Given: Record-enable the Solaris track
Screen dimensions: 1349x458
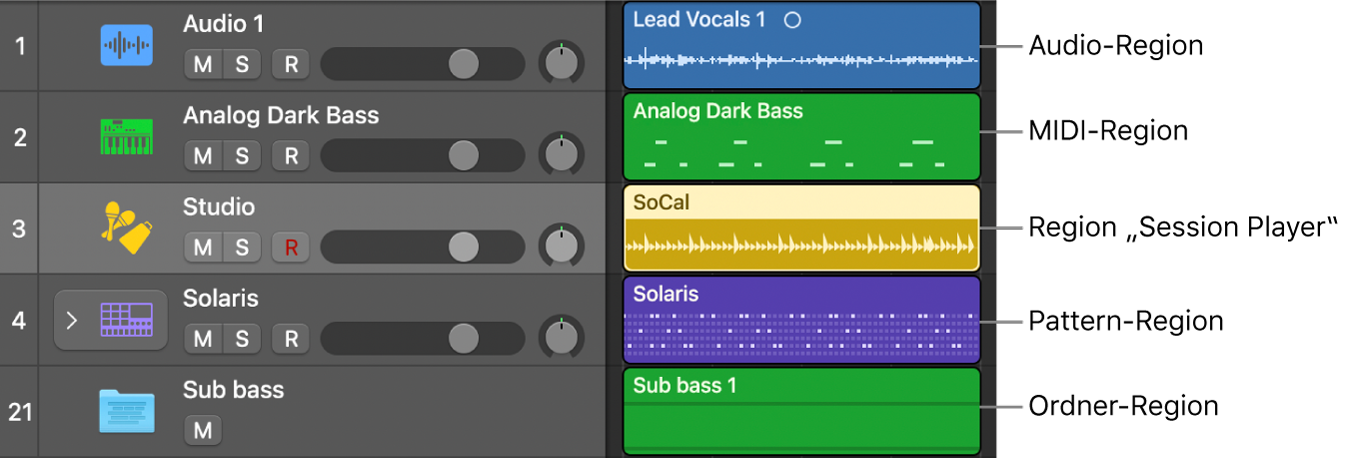Looking at the screenshot, I should [x=291, y=339].
